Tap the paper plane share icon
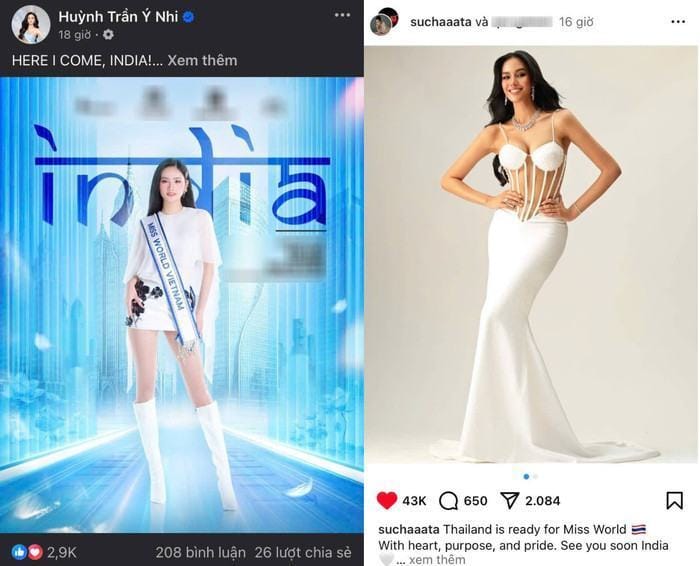Screen dimensions: 700x566 [x=509, y=500]
